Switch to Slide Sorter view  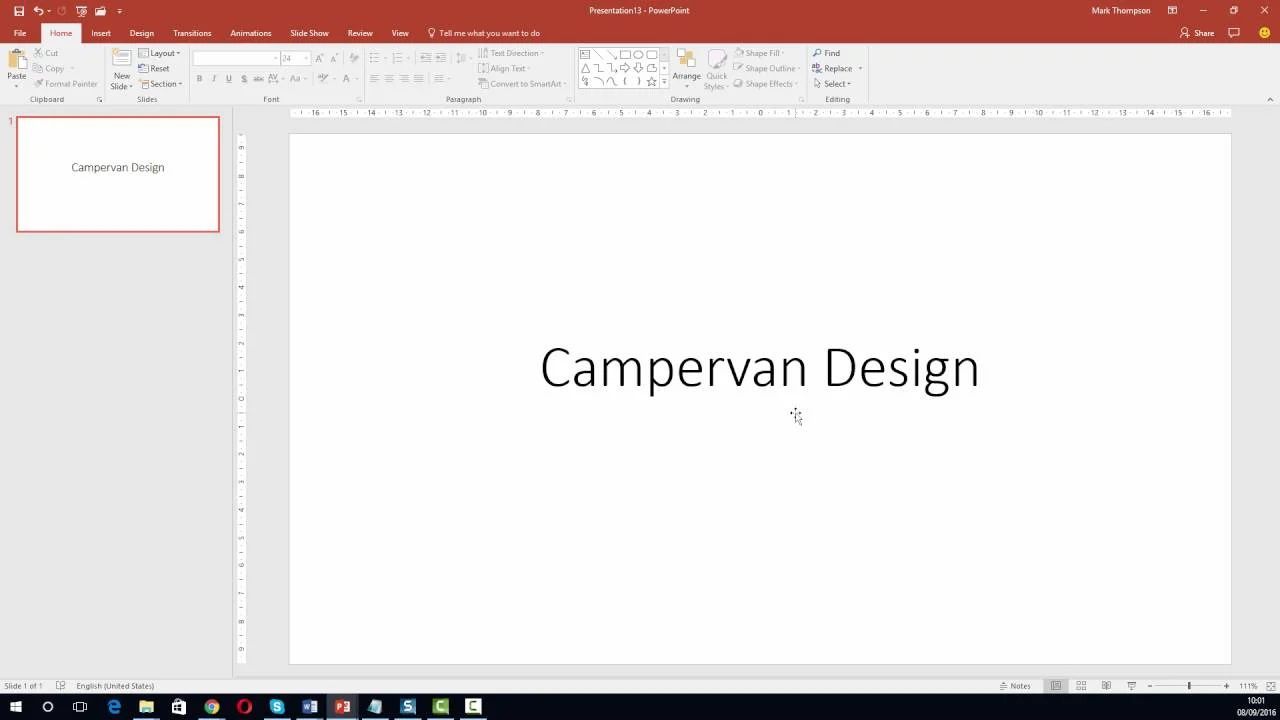(x=1081, y=686)
